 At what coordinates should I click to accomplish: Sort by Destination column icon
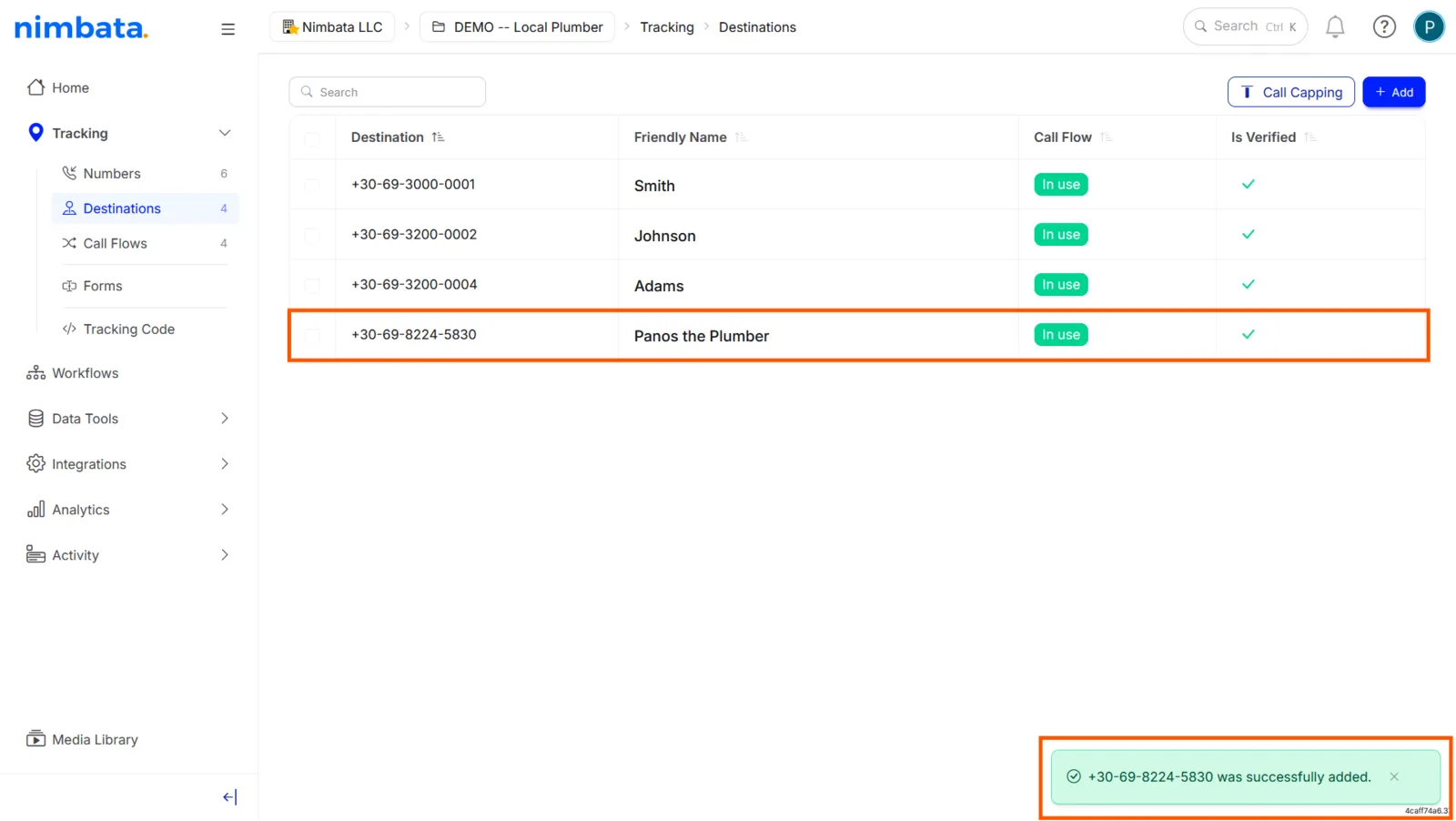pos(439,137)
